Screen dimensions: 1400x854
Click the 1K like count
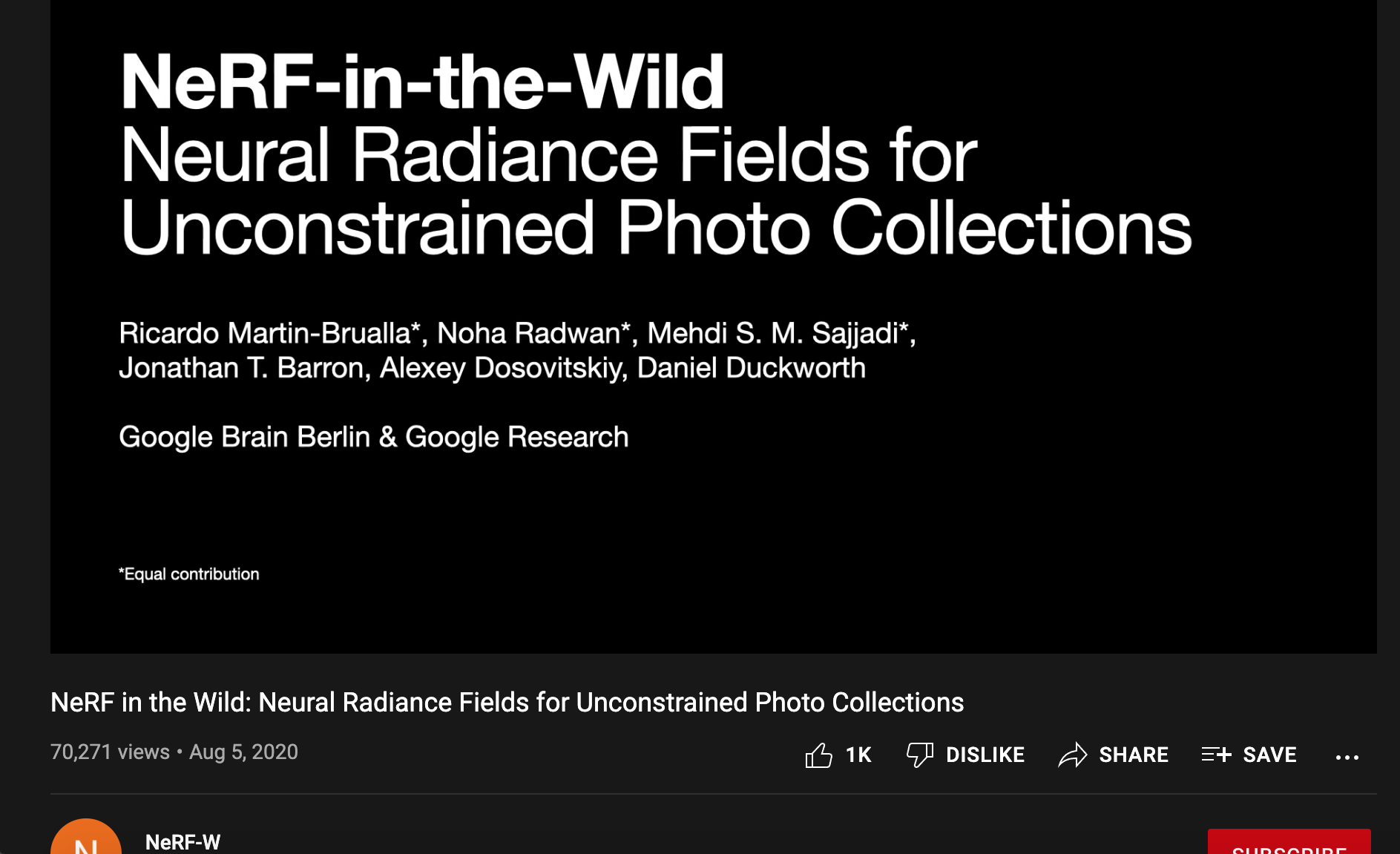[858, 755]
